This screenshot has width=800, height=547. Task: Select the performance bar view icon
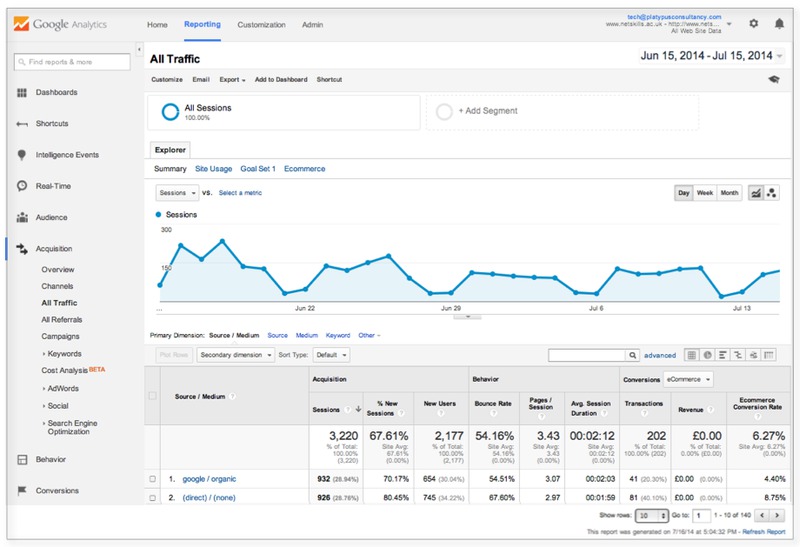click(x=722, y=355)
